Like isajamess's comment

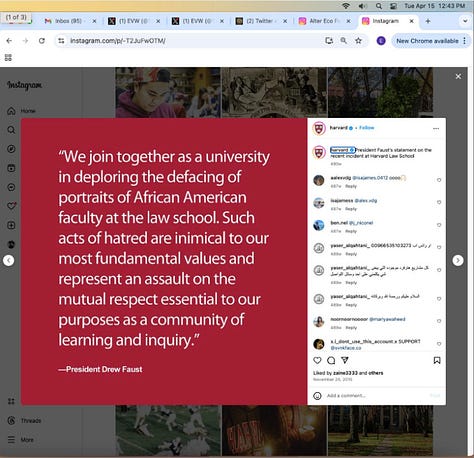coord(439,202)
